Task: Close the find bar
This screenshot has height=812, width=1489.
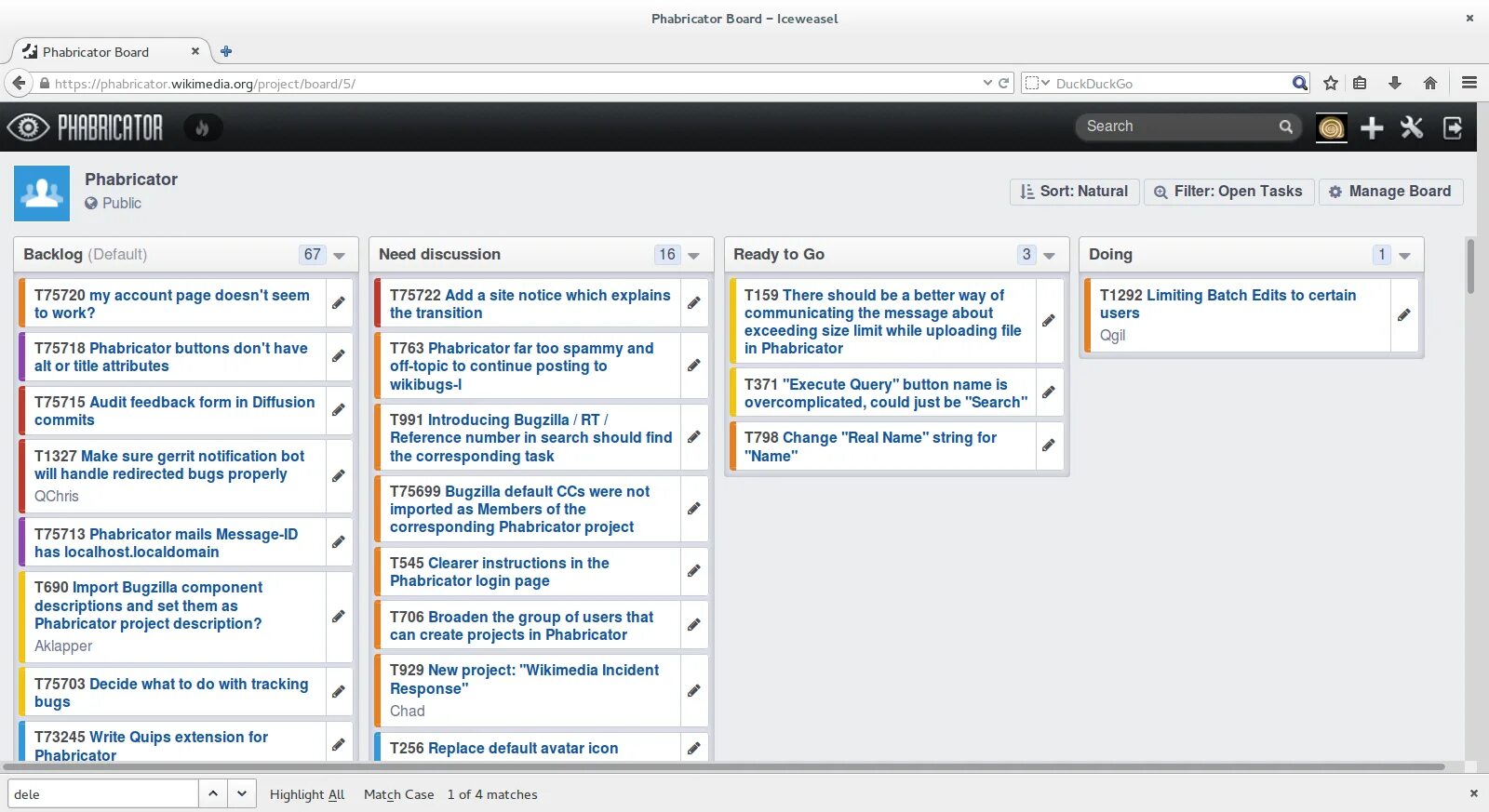Action: pyautogui.click(x=1473, y=793)
